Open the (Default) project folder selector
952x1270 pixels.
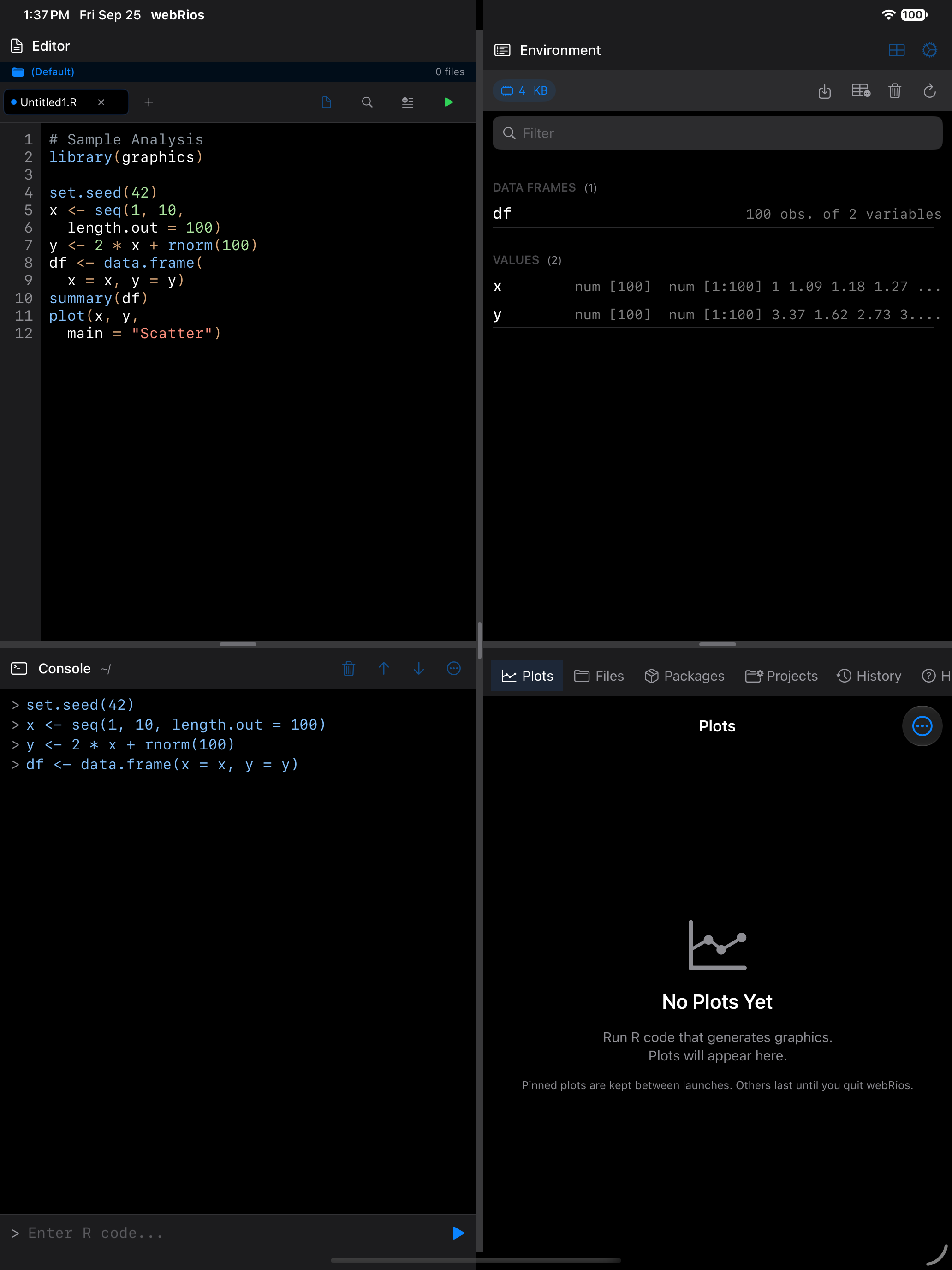[x=44, y=72]
